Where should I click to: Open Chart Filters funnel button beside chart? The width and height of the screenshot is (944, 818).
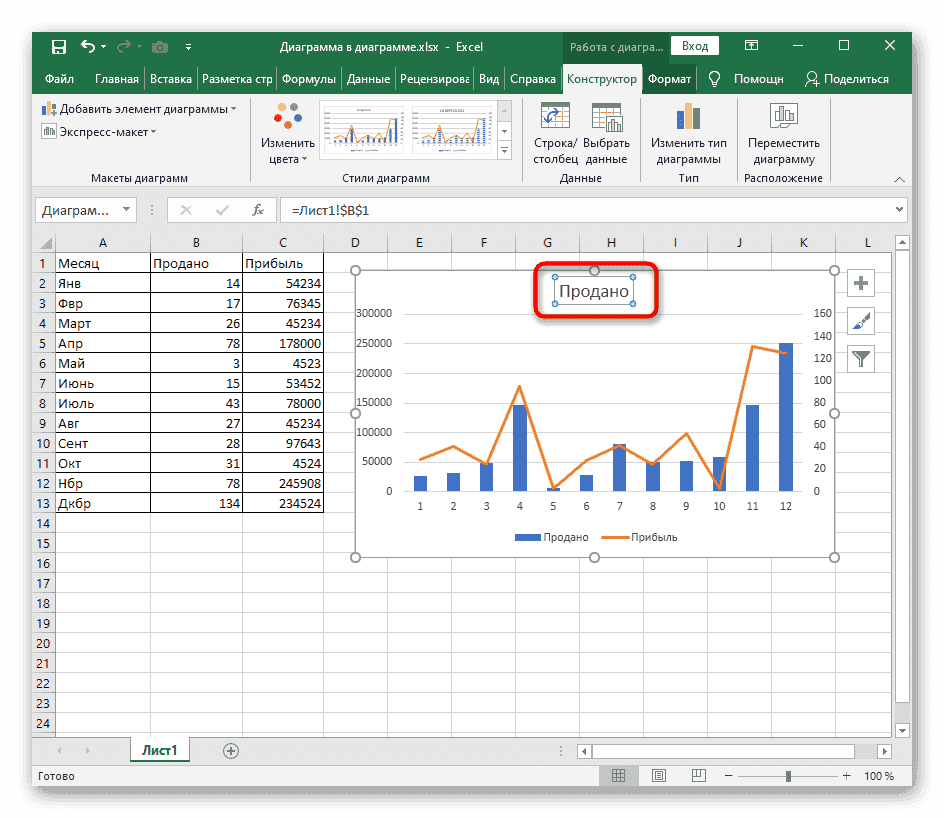861,358
